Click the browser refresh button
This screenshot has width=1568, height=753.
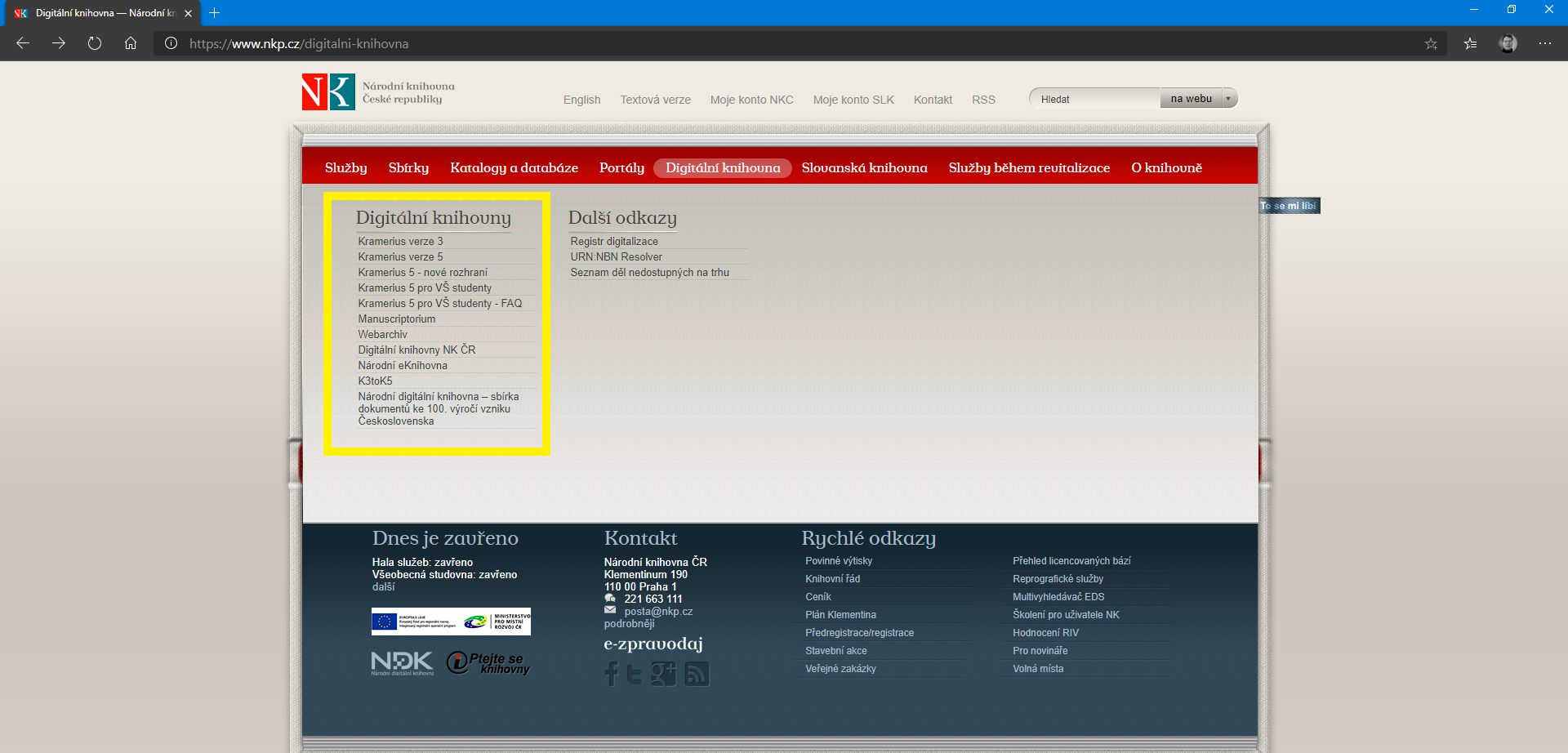[95, 43]
